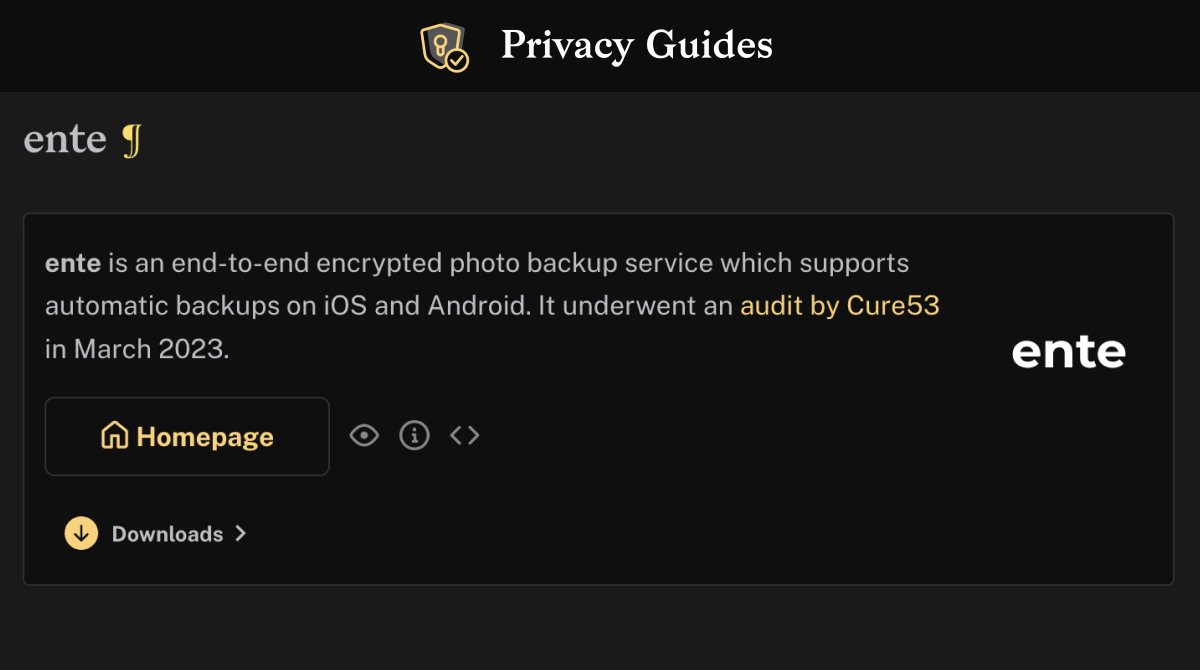View privacy policy via the eye icon

364,435
